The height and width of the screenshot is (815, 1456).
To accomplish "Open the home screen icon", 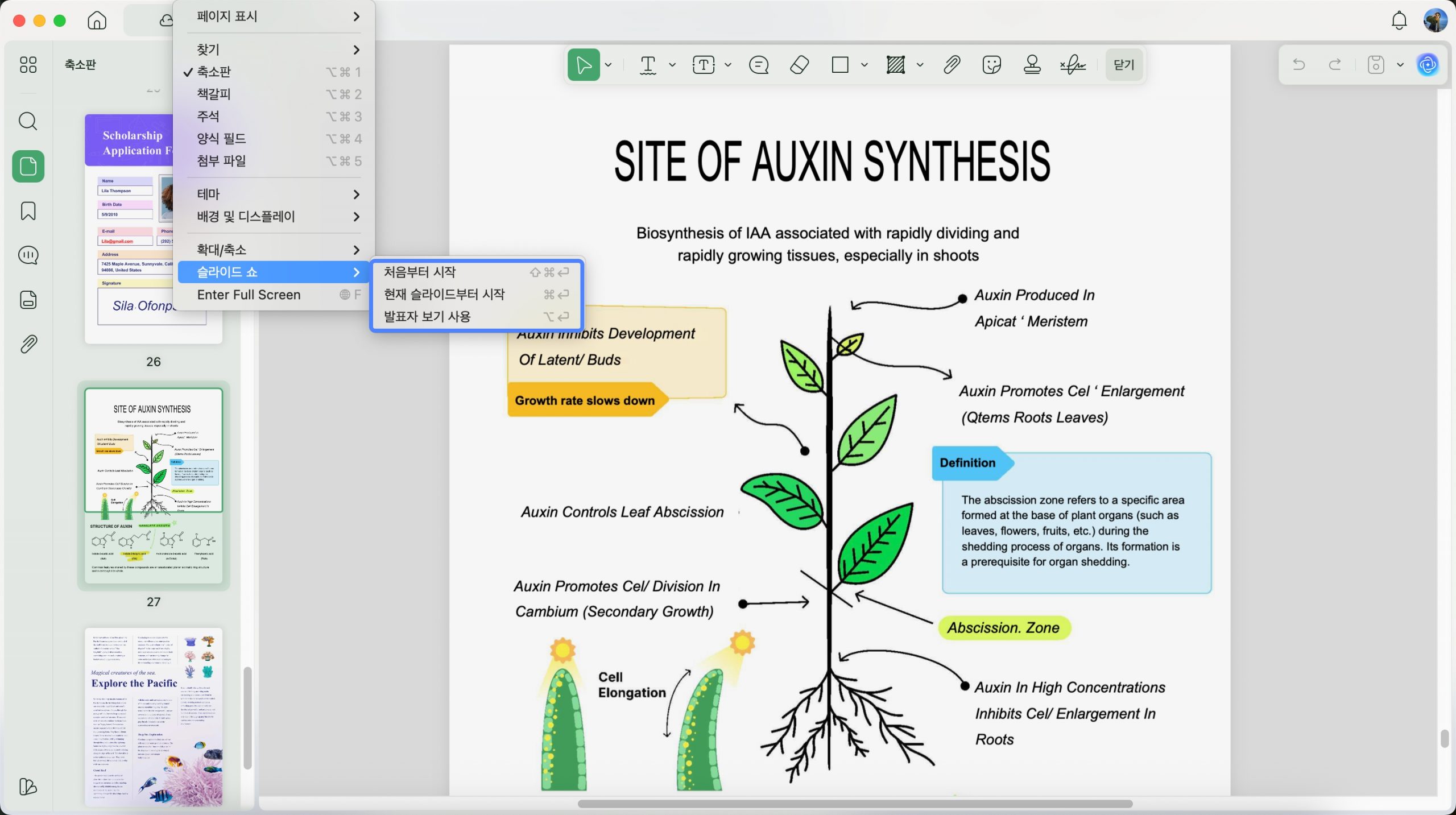I will pyautogui.click(x=97, y=20).
